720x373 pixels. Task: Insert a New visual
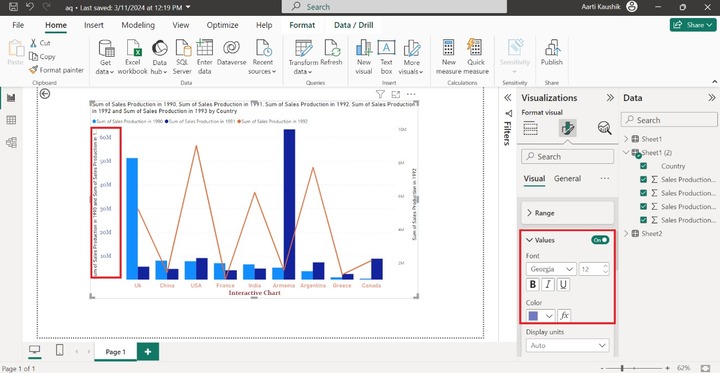(364, 57)
